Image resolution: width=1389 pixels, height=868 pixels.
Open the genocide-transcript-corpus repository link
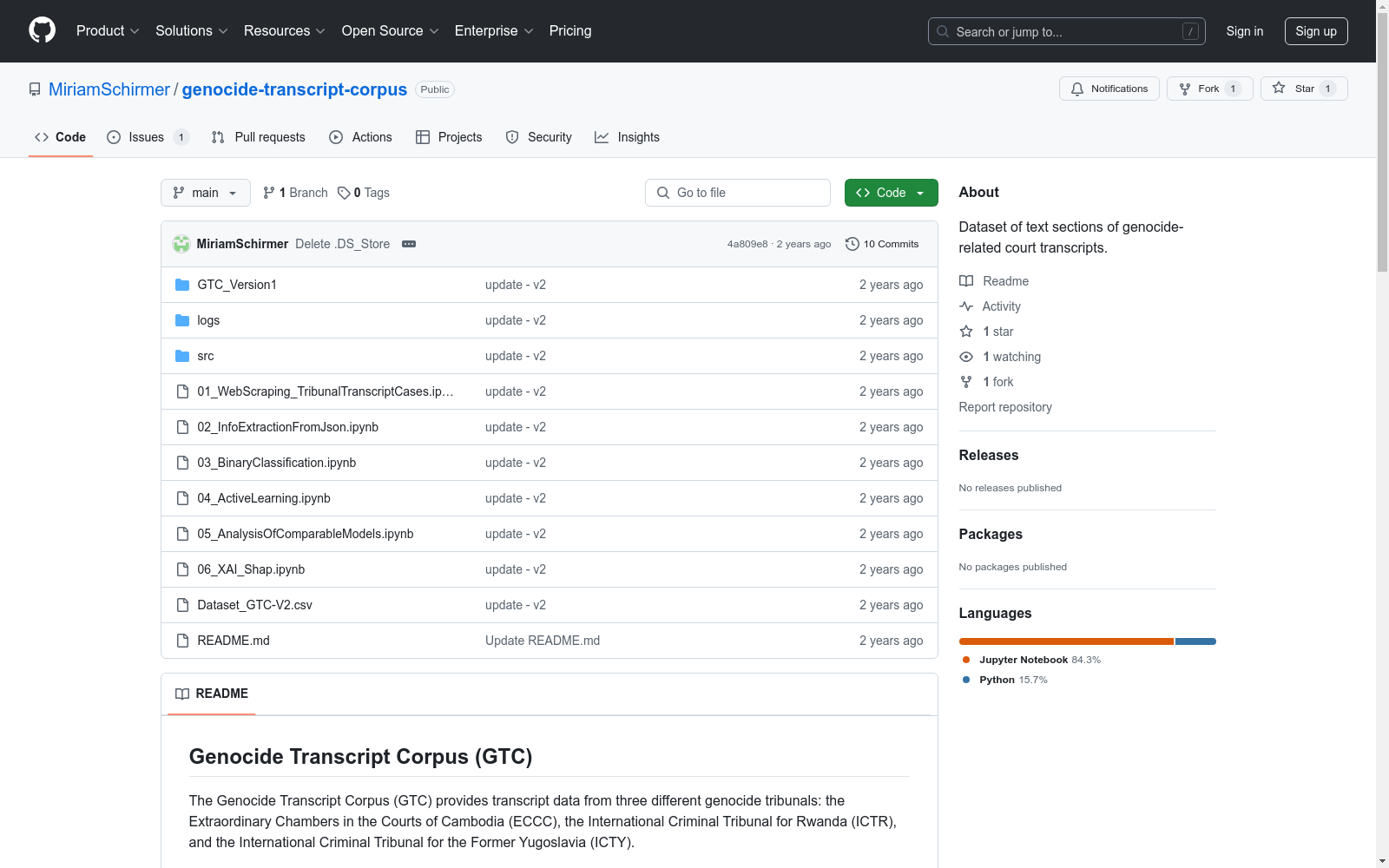[294, 89]
